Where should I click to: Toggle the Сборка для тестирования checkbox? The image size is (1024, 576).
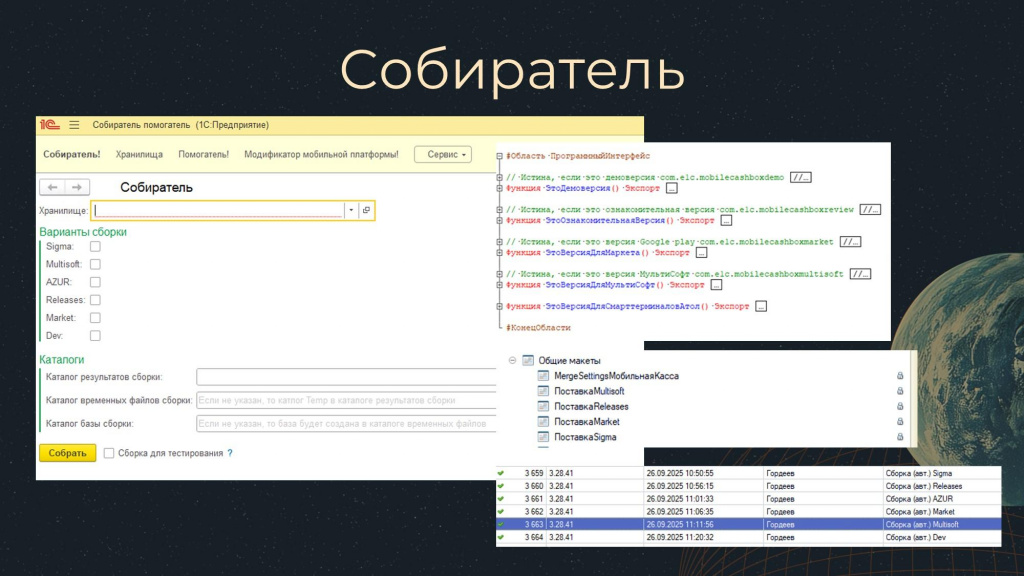[x=109, y=453]
